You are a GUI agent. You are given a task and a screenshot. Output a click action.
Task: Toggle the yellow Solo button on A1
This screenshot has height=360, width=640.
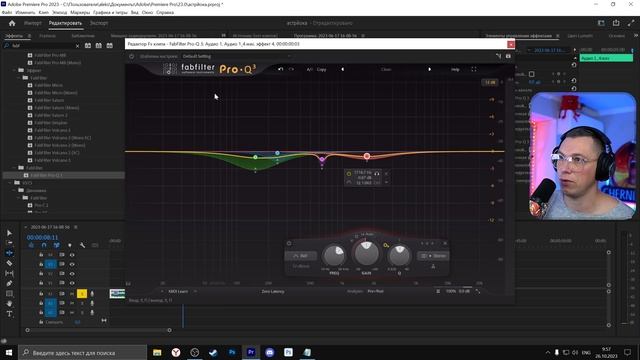(82, 293)
